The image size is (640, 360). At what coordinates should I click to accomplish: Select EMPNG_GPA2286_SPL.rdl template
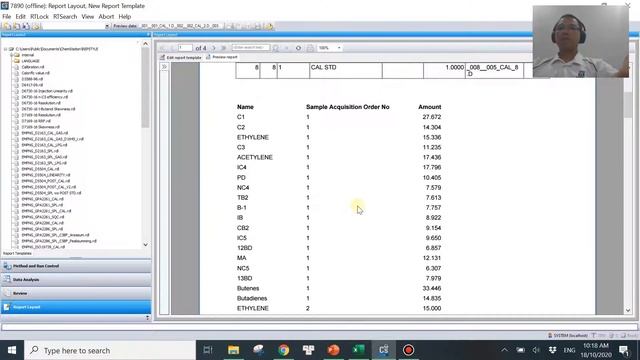tap(42, 229)
